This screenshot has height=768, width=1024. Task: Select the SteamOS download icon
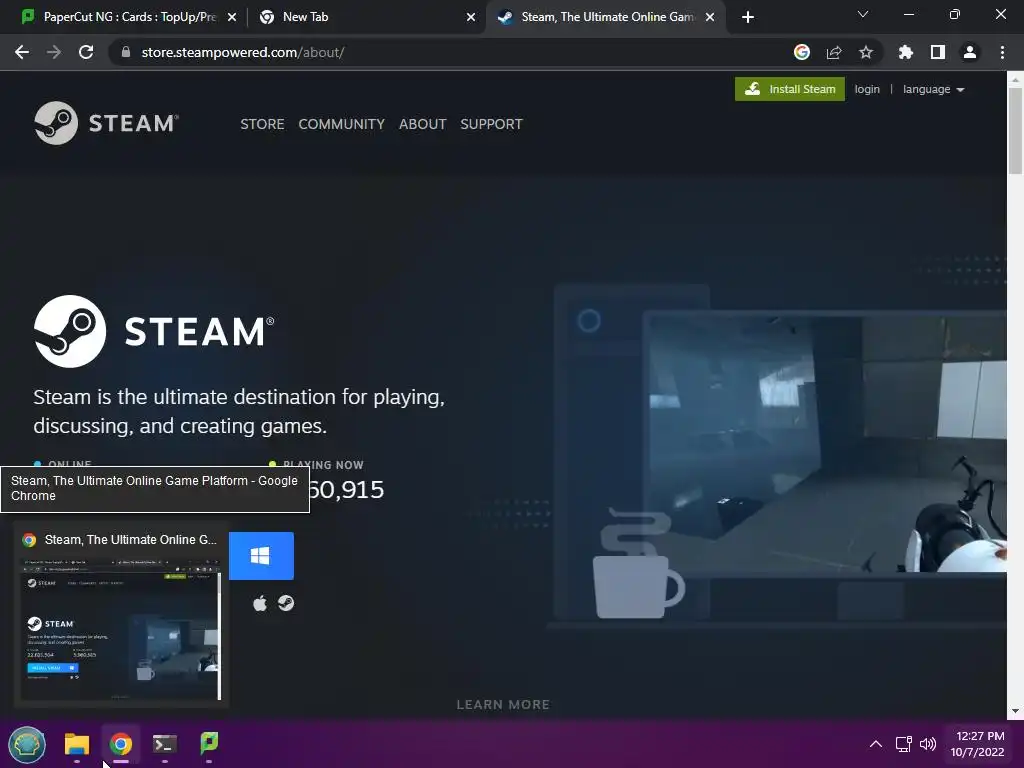tap(286, 603)
